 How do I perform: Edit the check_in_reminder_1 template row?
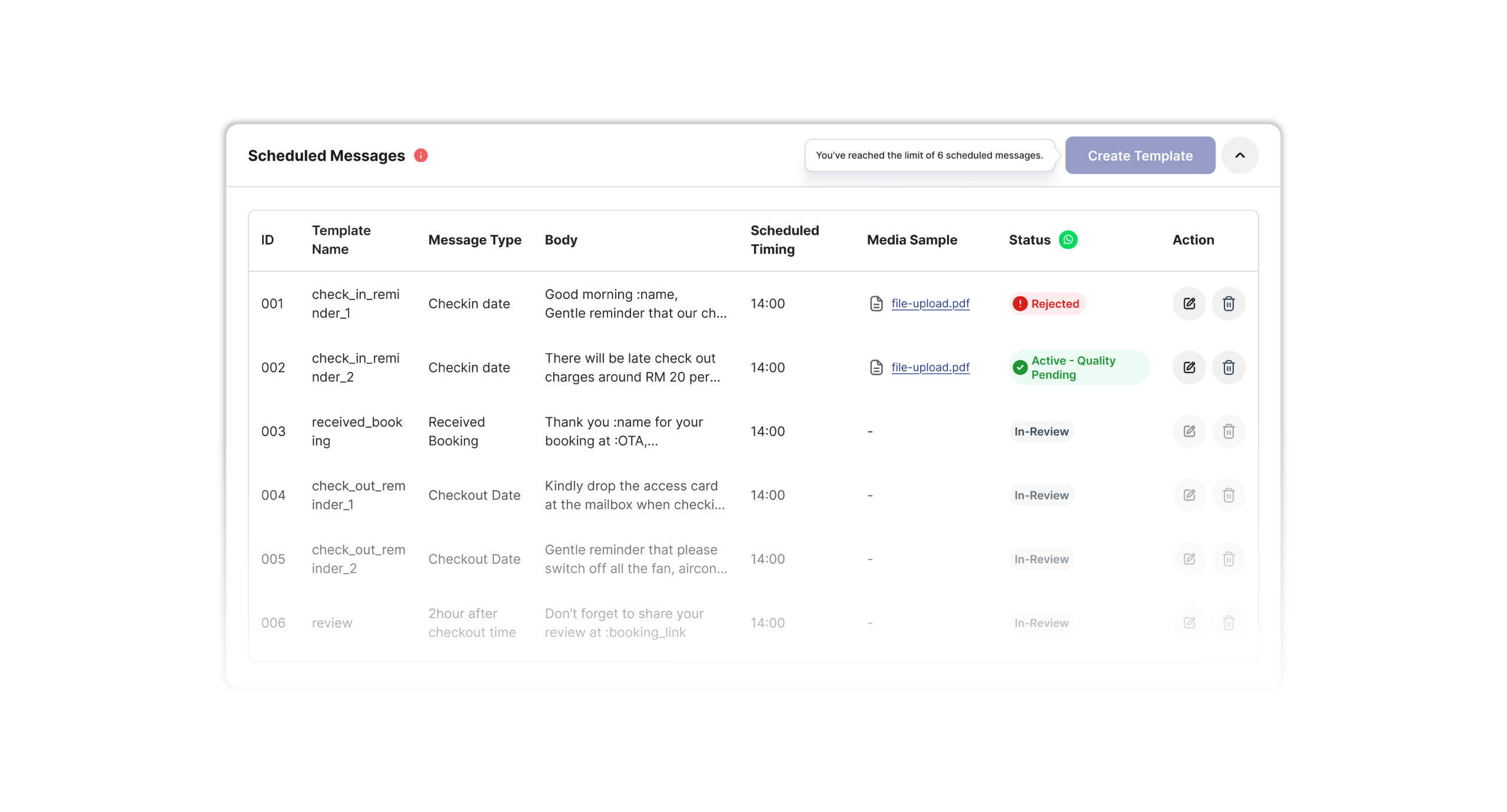1189,304
